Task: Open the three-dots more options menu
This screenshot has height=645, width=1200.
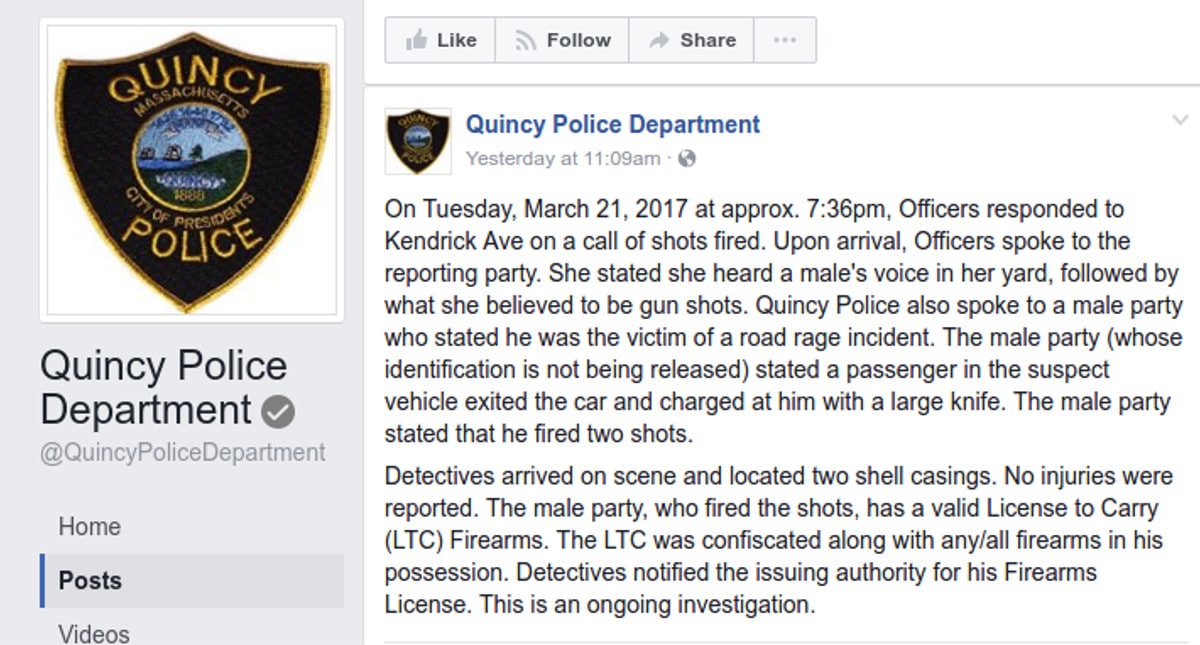Action: 785,40
